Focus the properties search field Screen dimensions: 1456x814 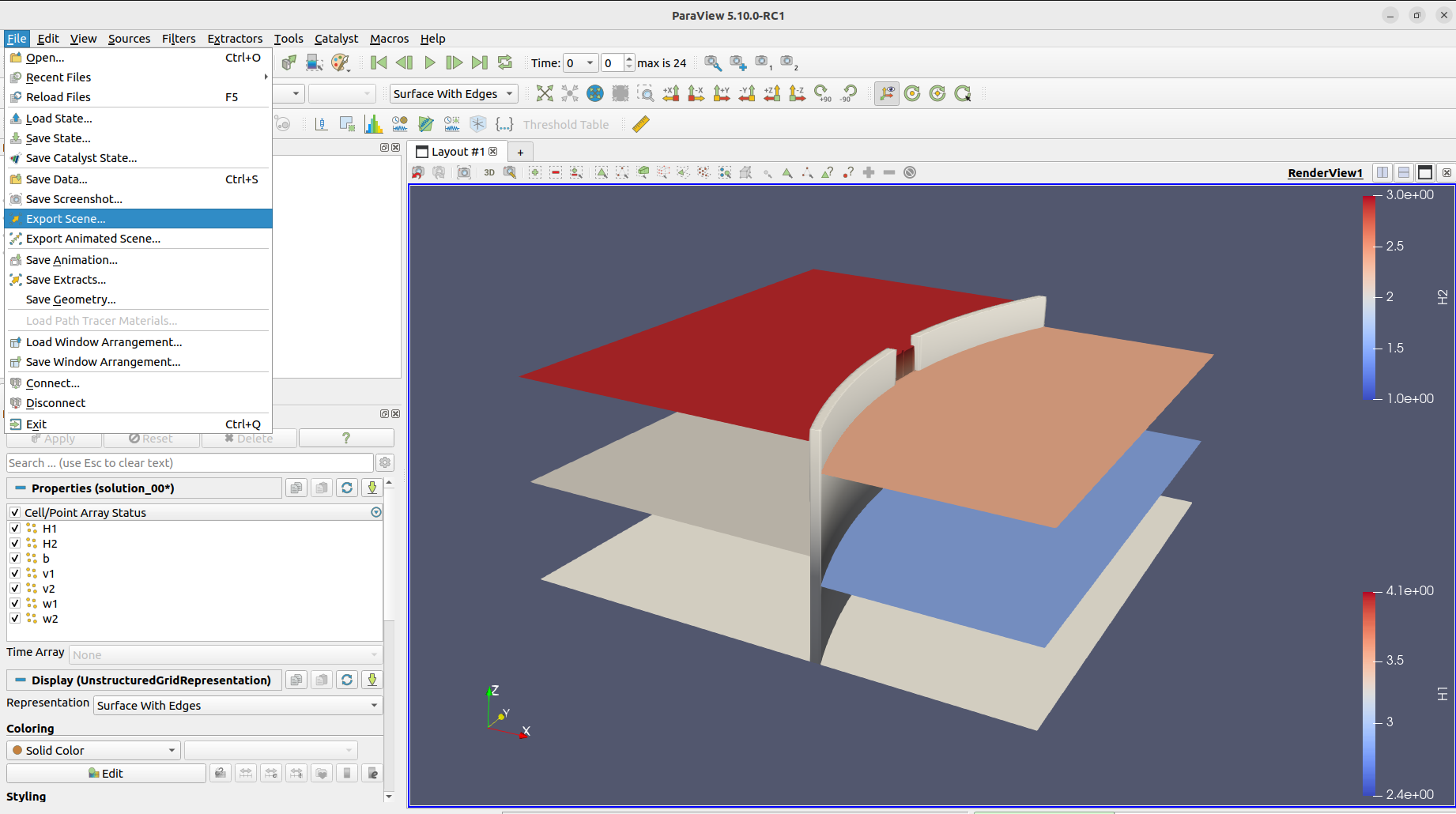tap(190, 462)
